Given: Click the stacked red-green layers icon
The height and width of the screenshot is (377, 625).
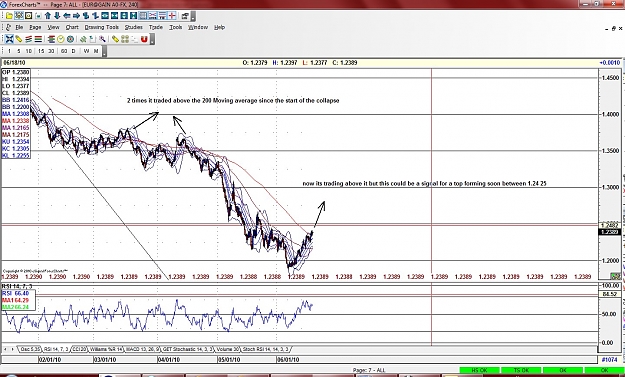Looking at the screenshot, I should pyautogui.click(x=51, y=39).
